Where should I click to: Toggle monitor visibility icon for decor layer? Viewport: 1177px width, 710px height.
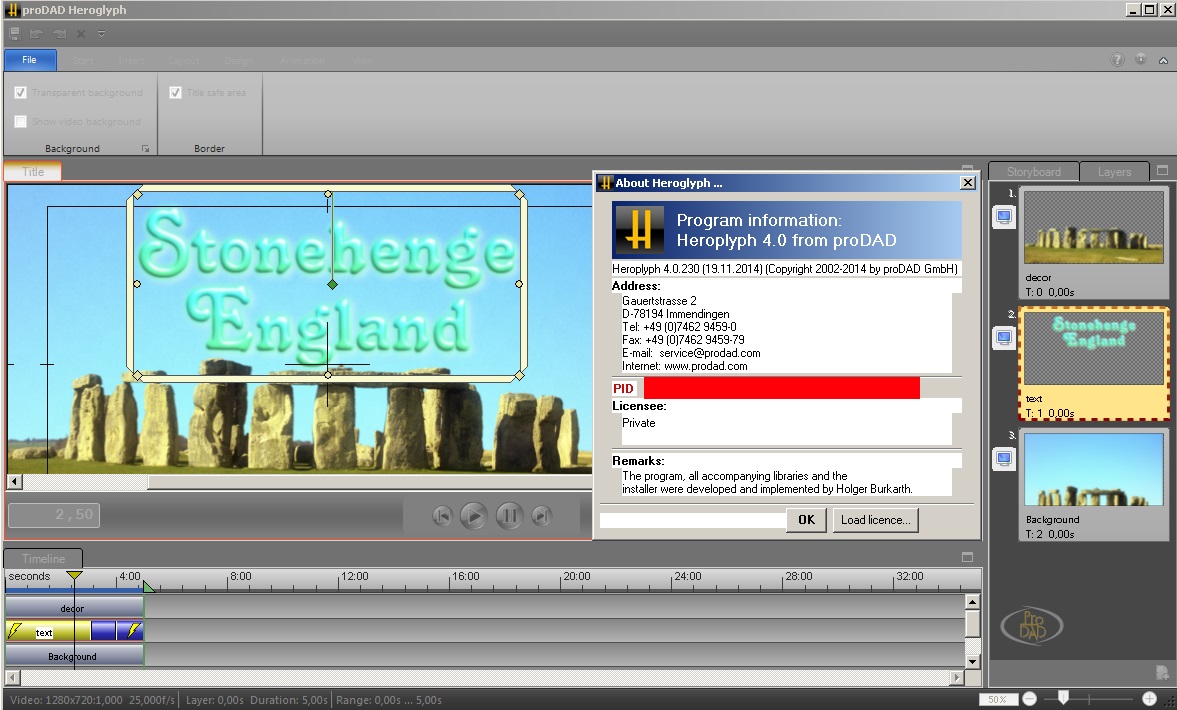click(1004, 218)
